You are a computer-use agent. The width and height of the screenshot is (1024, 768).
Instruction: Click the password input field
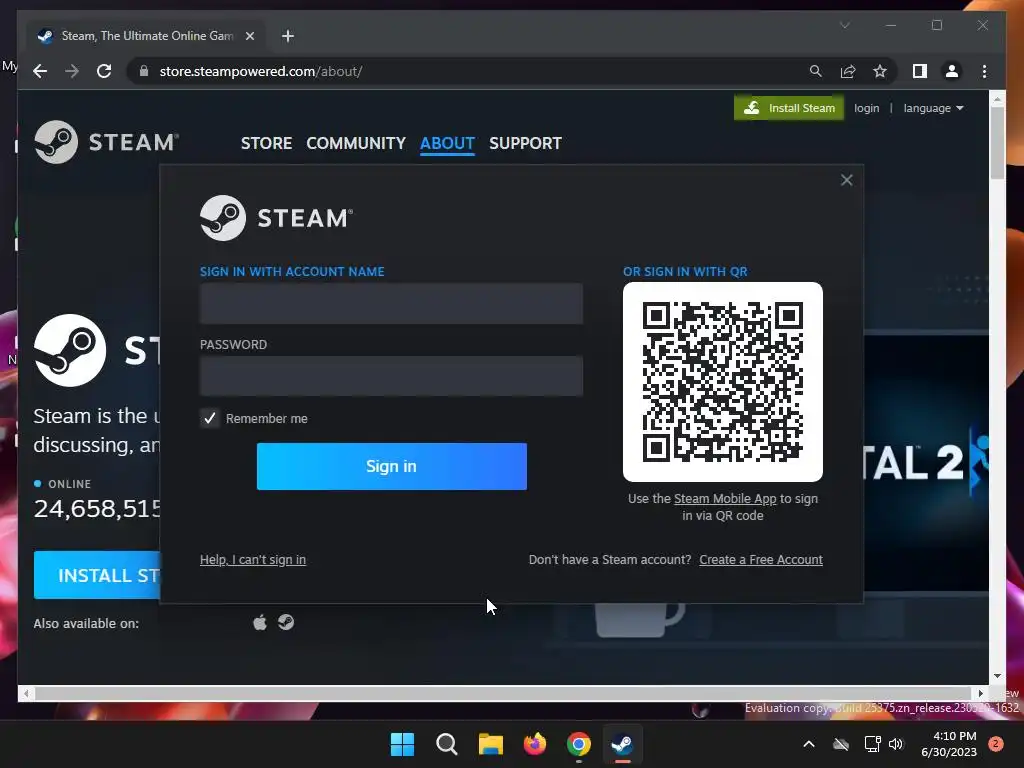tap(391, 376)
